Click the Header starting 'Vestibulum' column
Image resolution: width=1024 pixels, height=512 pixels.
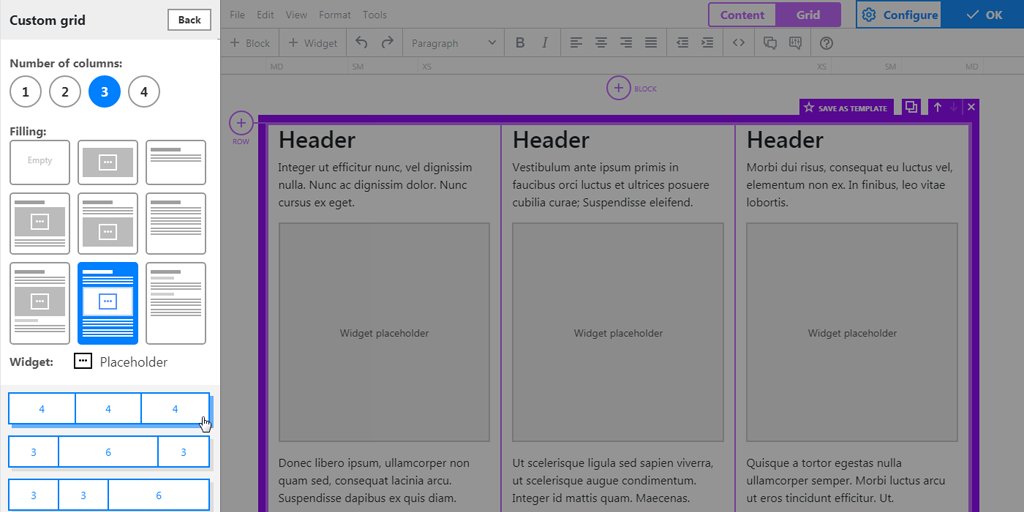(551, 140)
